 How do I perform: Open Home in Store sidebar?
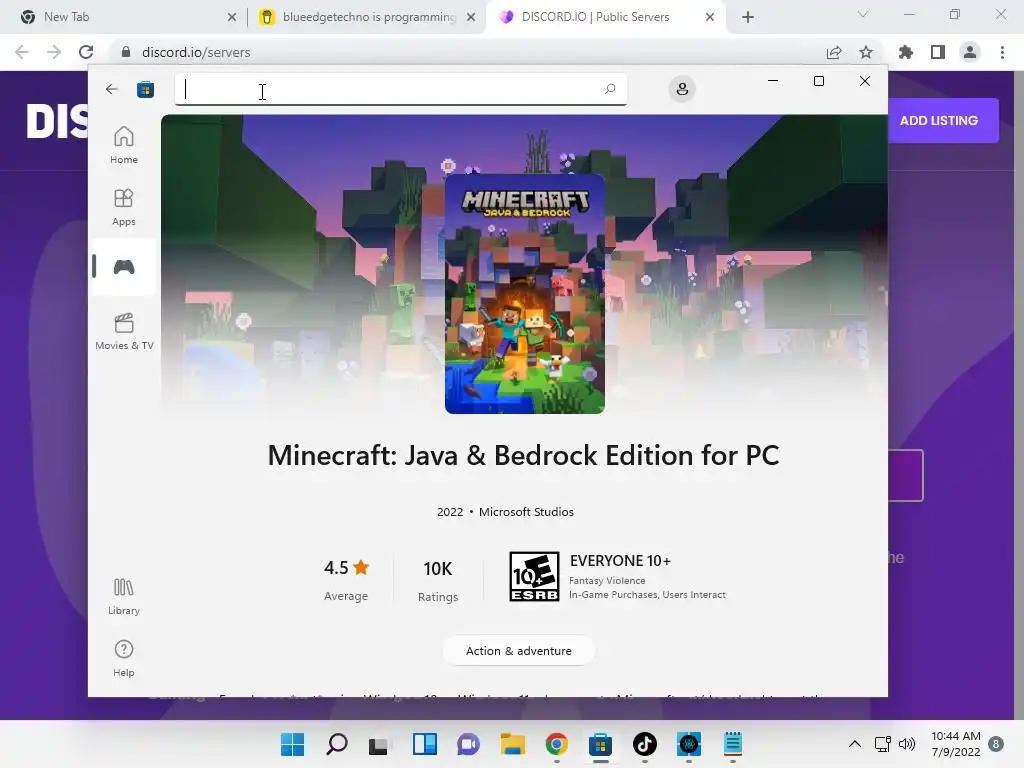[123, 145]
